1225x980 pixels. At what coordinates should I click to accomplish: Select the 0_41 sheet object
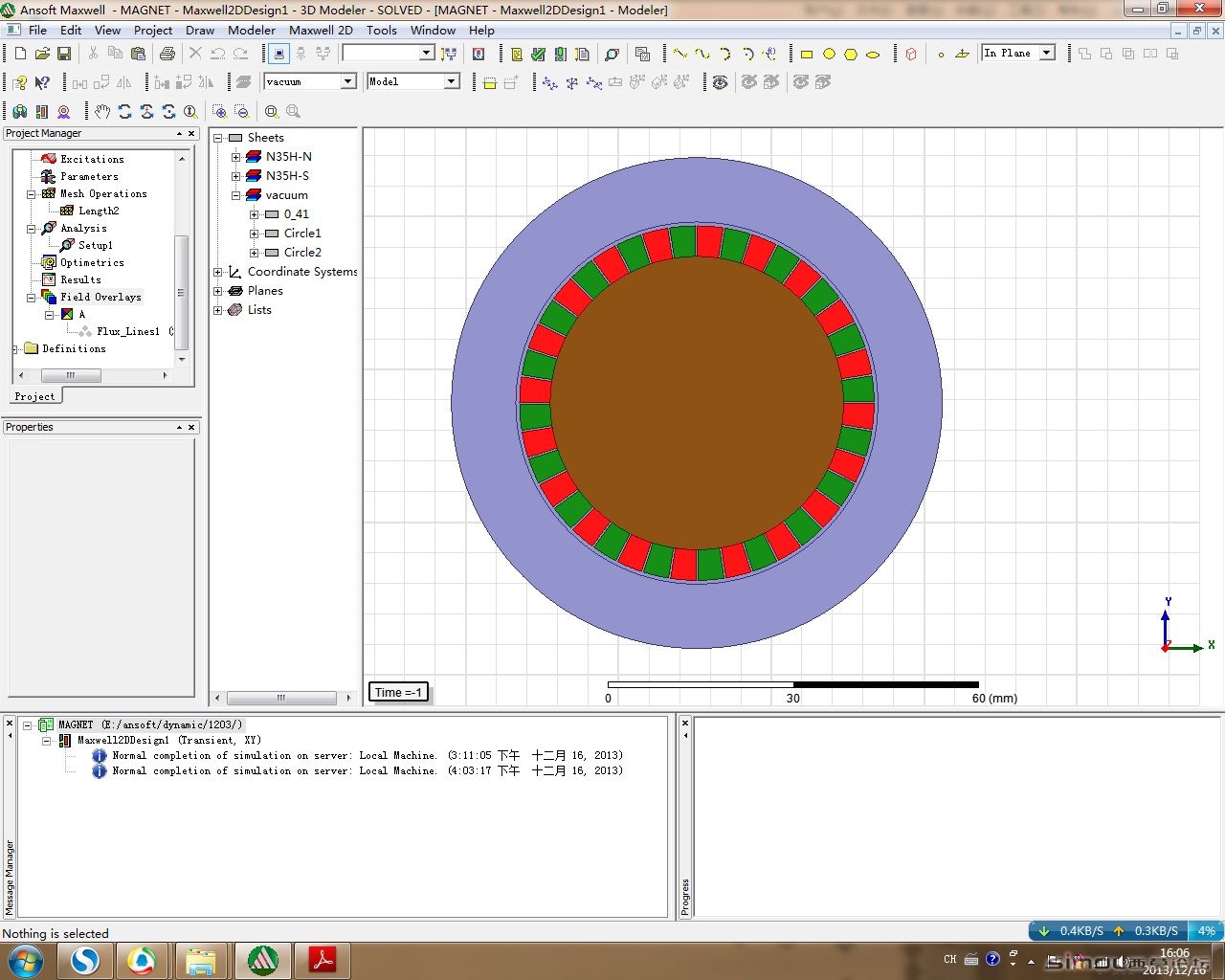pyautogui.click(x=296, y=214)
